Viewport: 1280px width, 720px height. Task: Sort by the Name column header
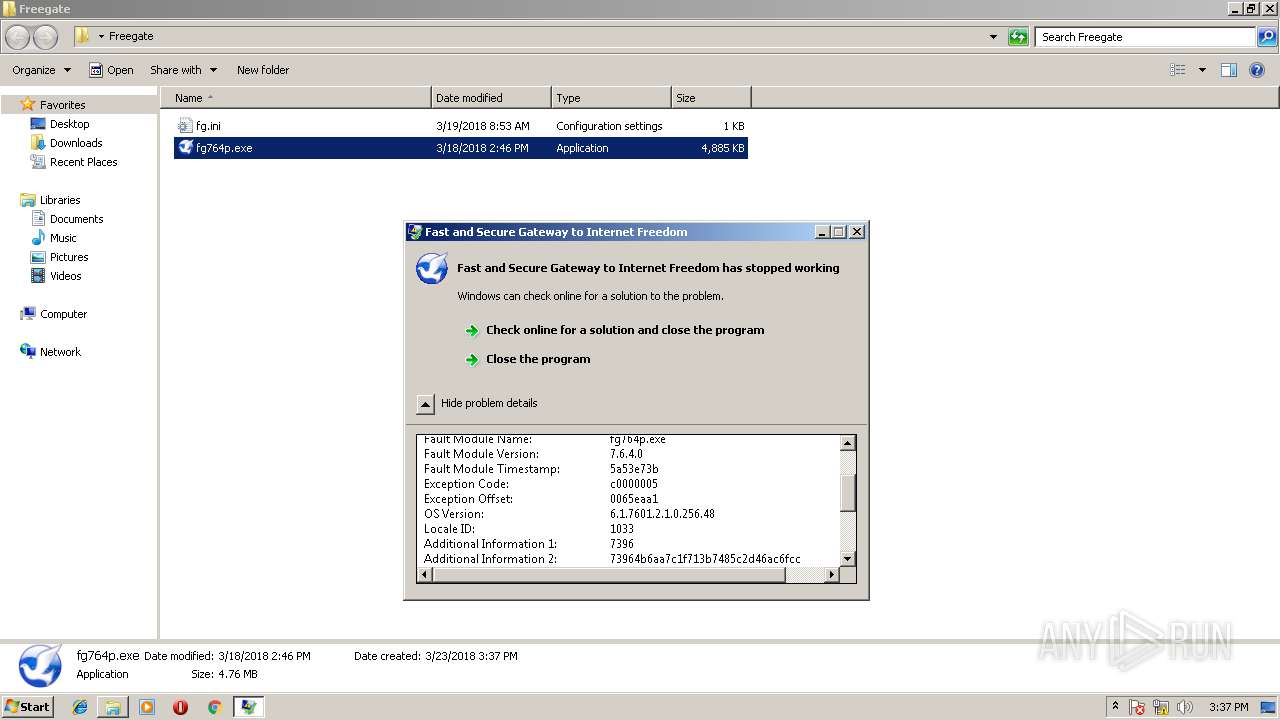tap(296, 98)
